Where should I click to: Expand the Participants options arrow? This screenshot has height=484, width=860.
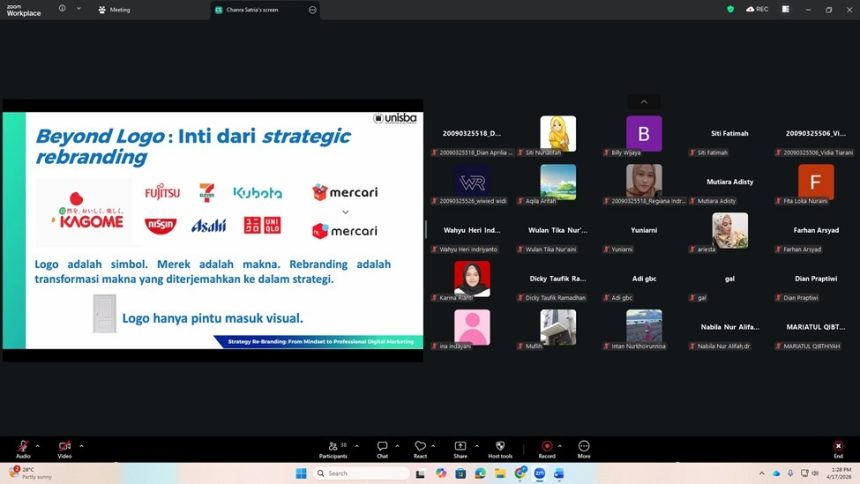pyautogui.click(x=357, y=446)
